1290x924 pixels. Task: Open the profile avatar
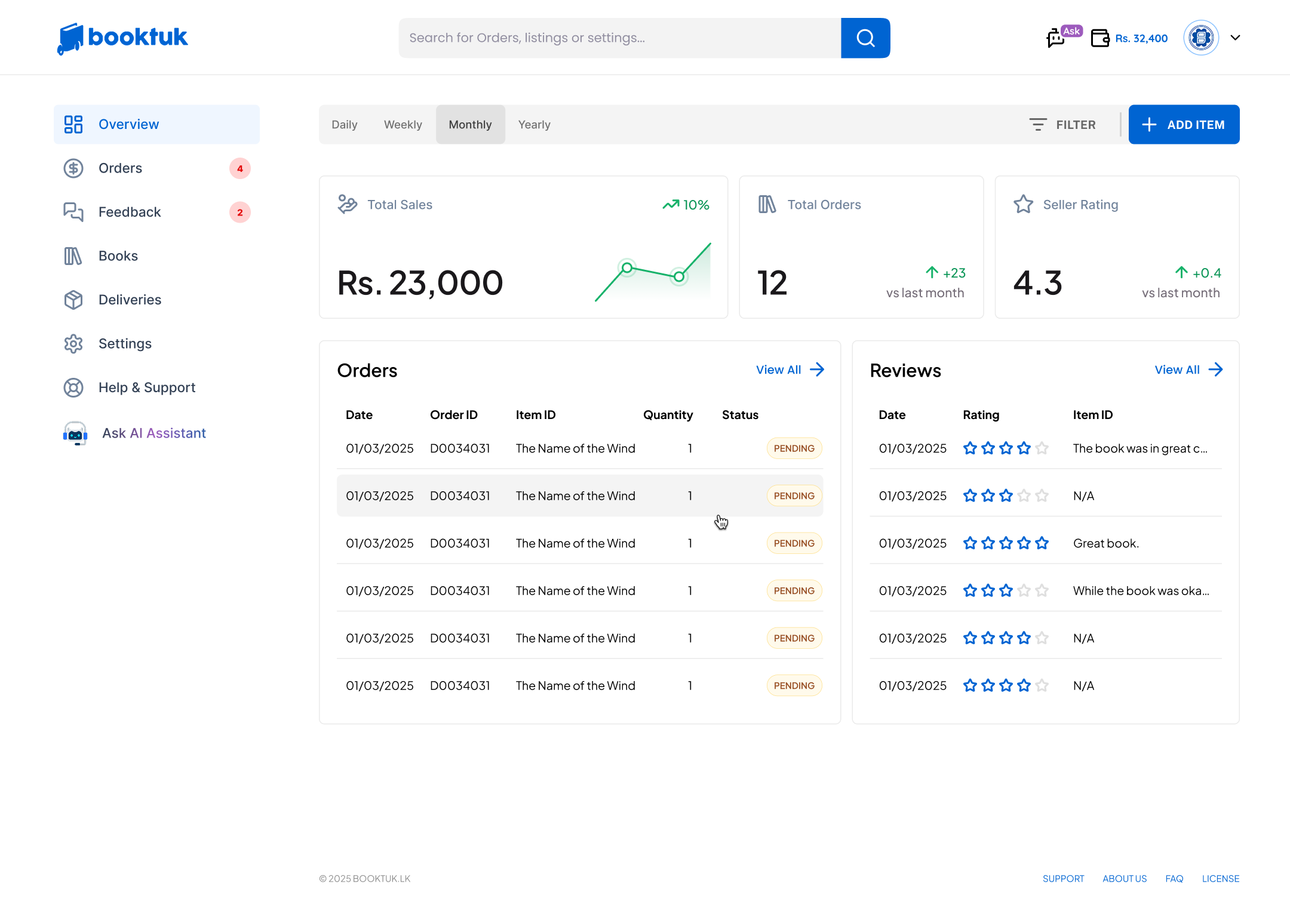pos(1201,38)
